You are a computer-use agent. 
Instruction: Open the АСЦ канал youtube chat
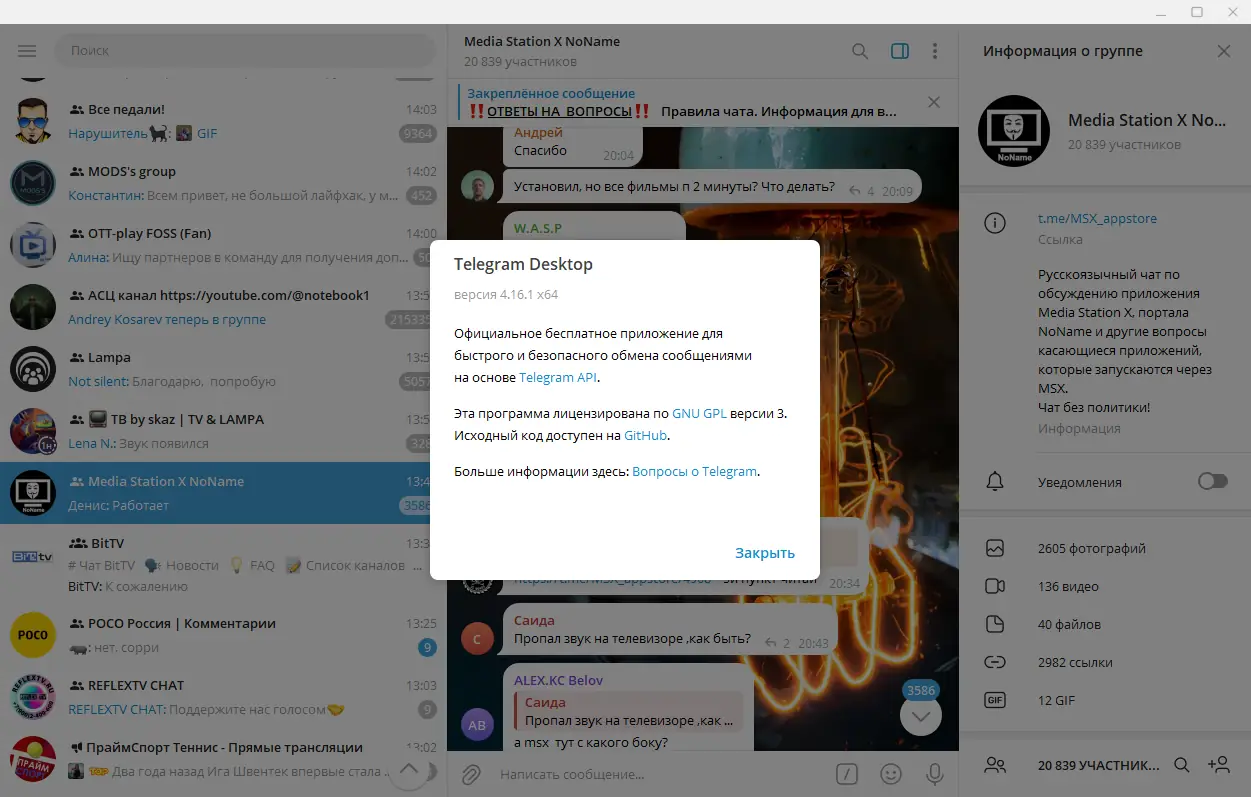point(223,307)
